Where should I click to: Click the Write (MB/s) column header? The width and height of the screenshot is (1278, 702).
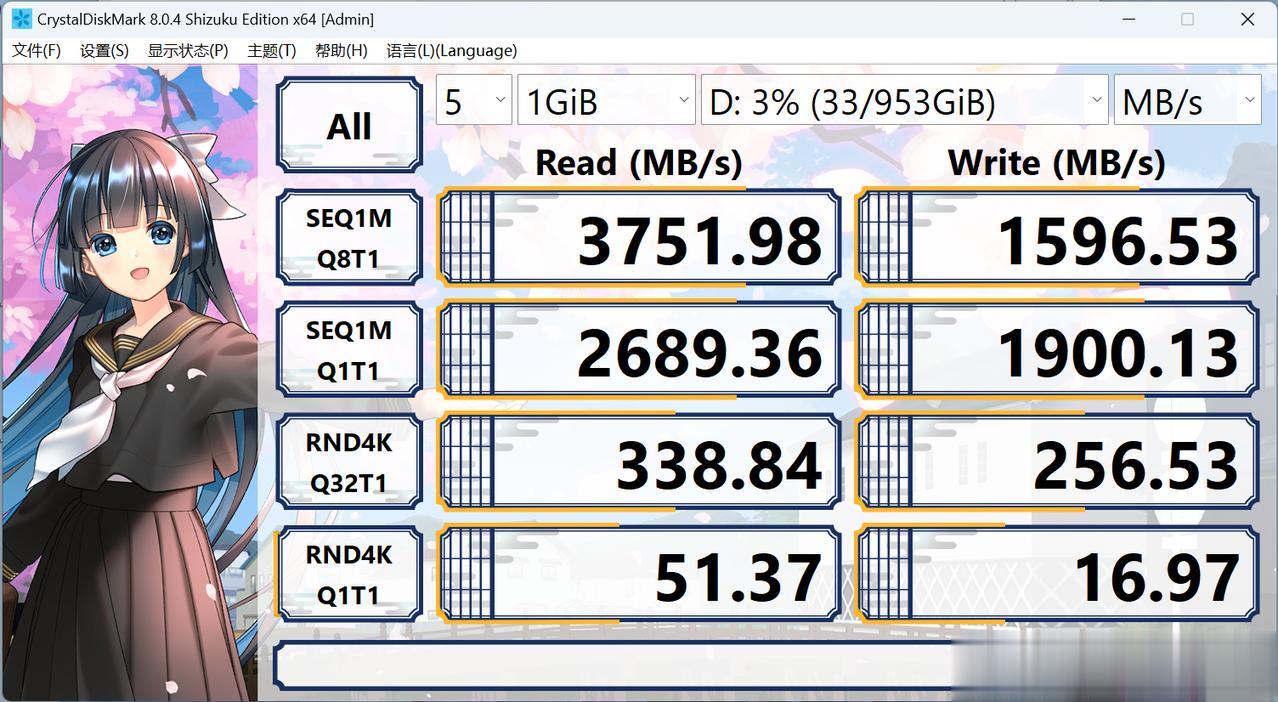point(1057,161)
